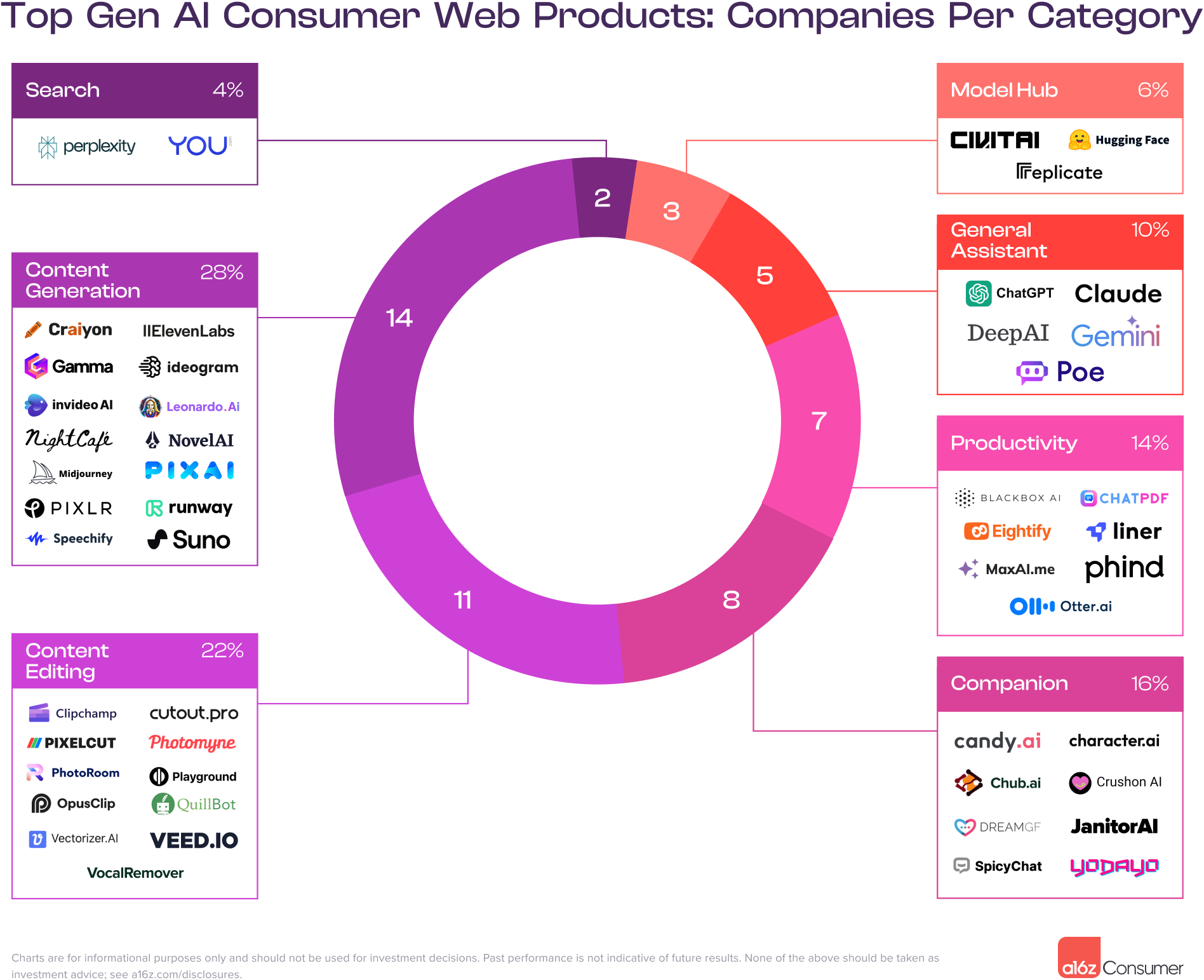Click the Claude logo text
Viewport: 1204px width, 980px height.
1118,294
